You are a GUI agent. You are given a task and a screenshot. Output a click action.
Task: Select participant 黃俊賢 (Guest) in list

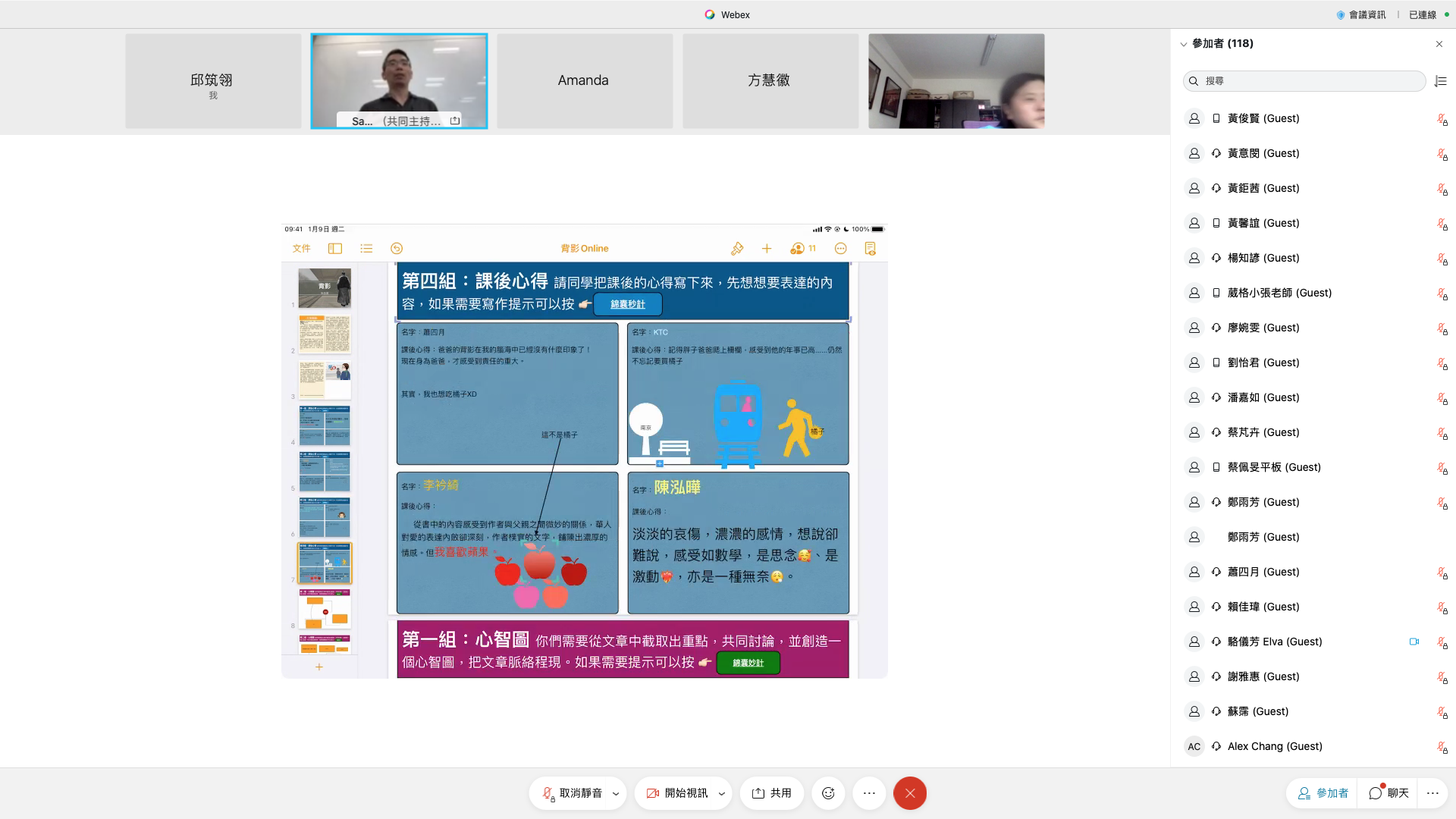tap(1263, 118)
